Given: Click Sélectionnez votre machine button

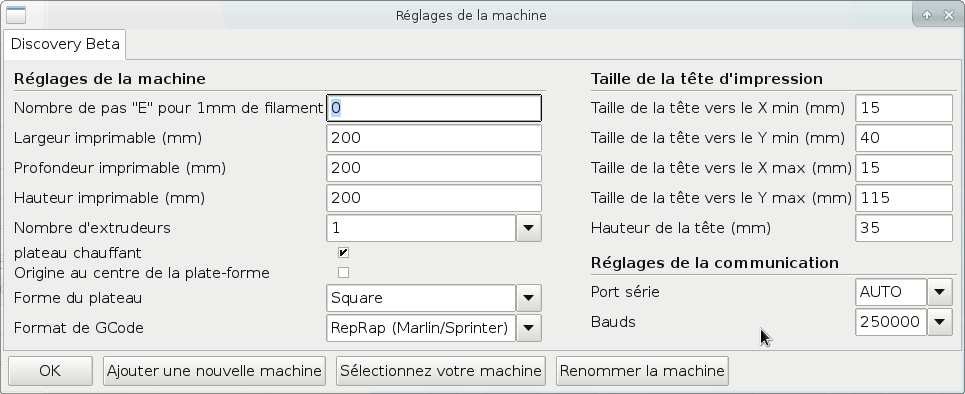Looking at the screenshot, I should [441, 371].
